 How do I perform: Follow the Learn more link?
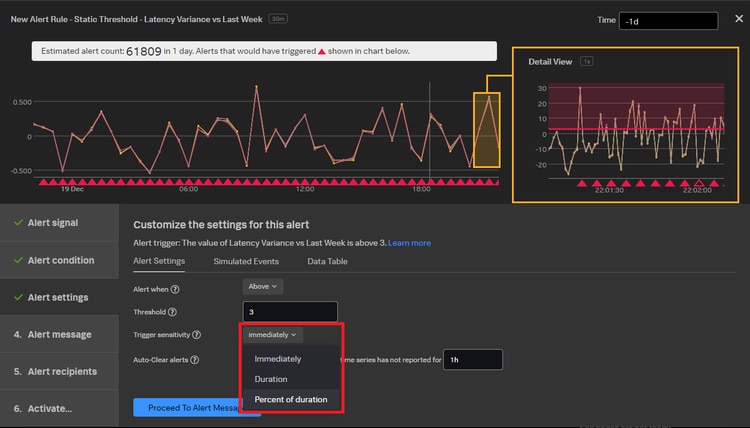pos(409,243)
